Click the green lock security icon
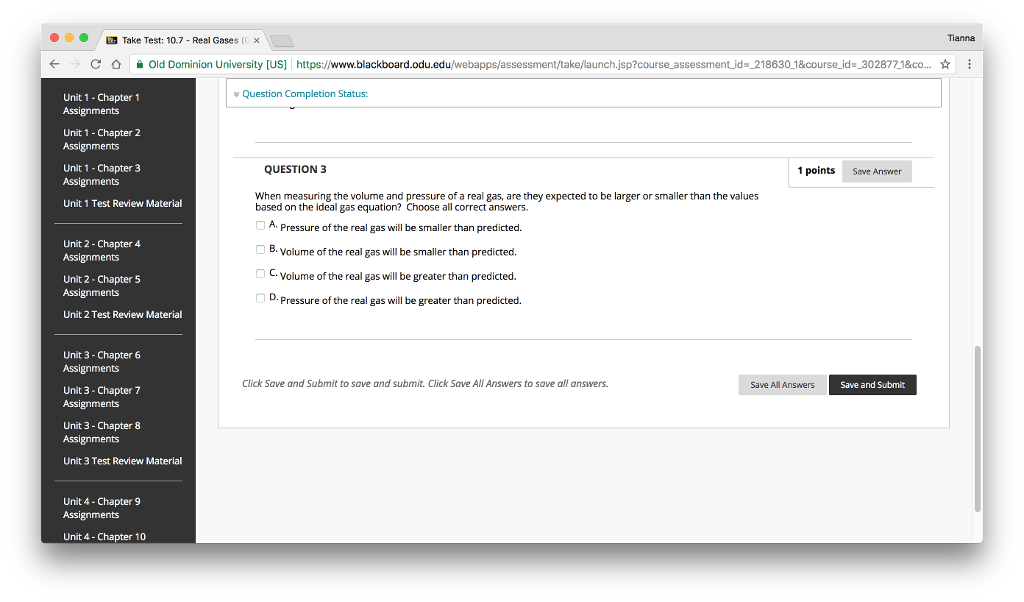 click(140, 64)
